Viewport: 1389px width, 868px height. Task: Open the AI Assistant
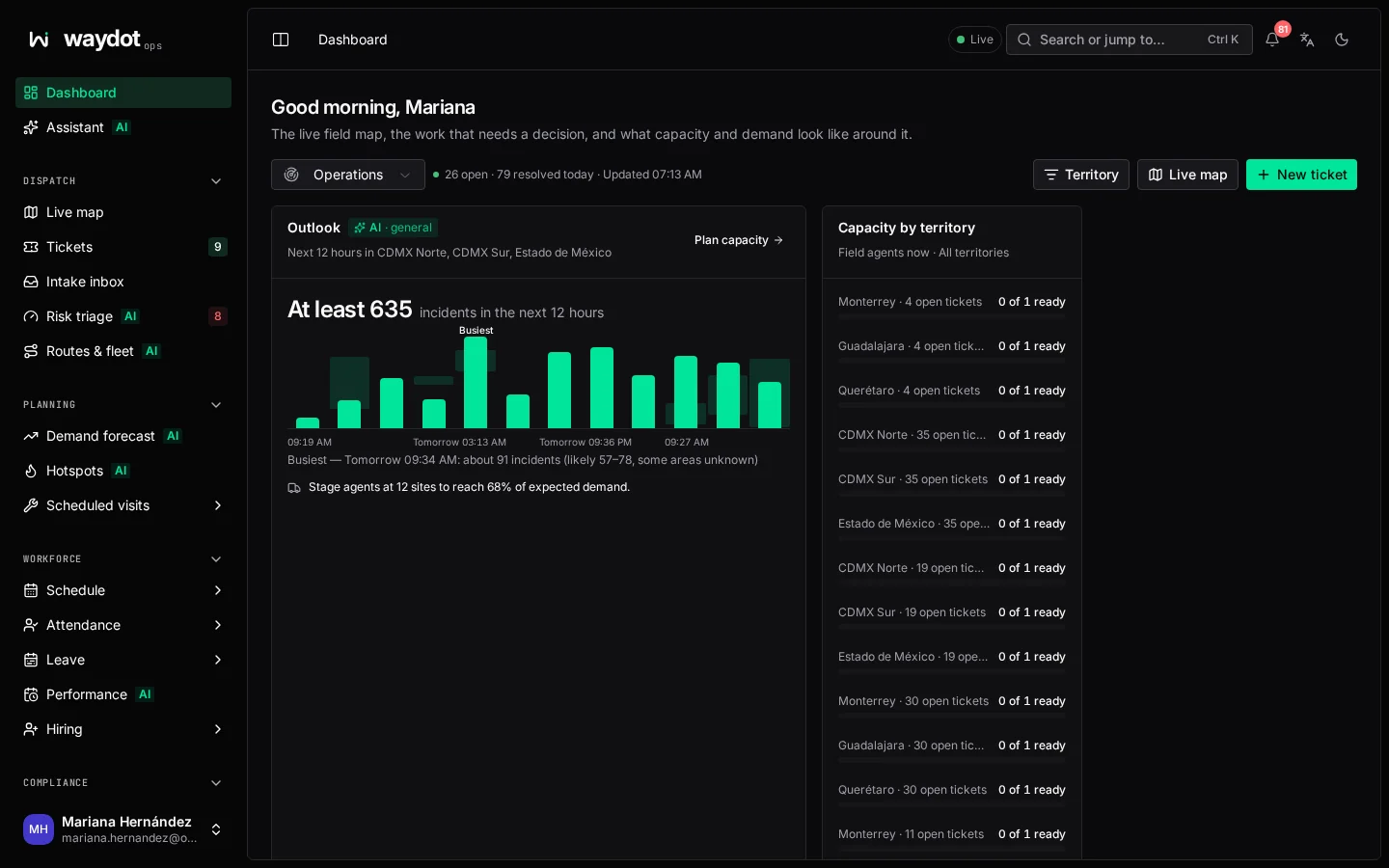[x=123, y=127]
